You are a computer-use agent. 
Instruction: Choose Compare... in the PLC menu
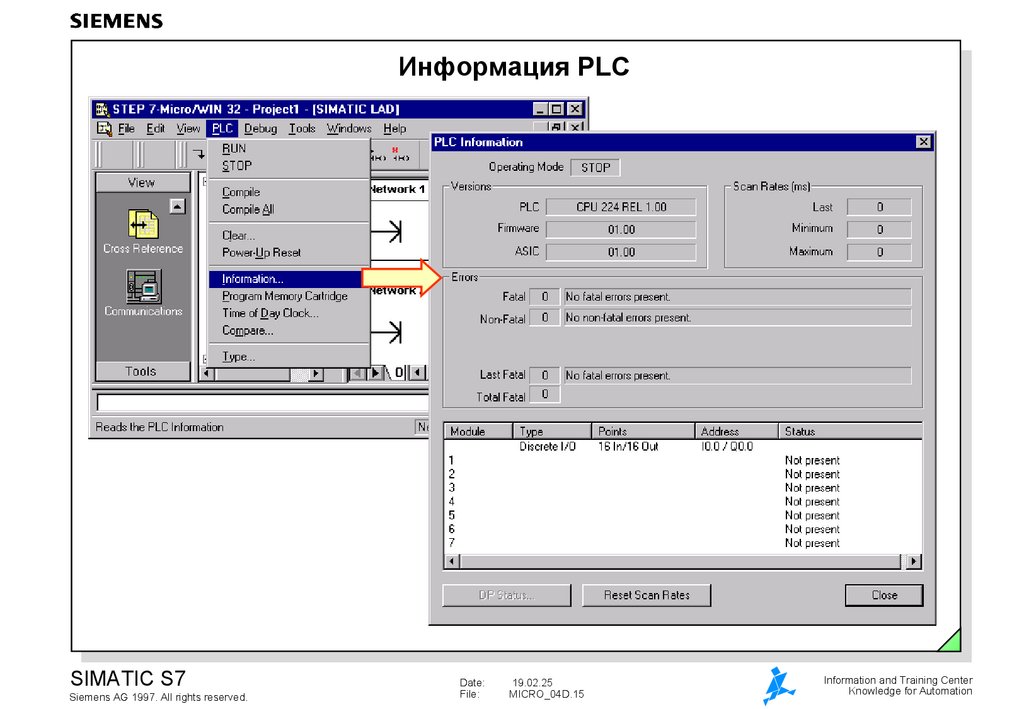click(x=288, y=330)
